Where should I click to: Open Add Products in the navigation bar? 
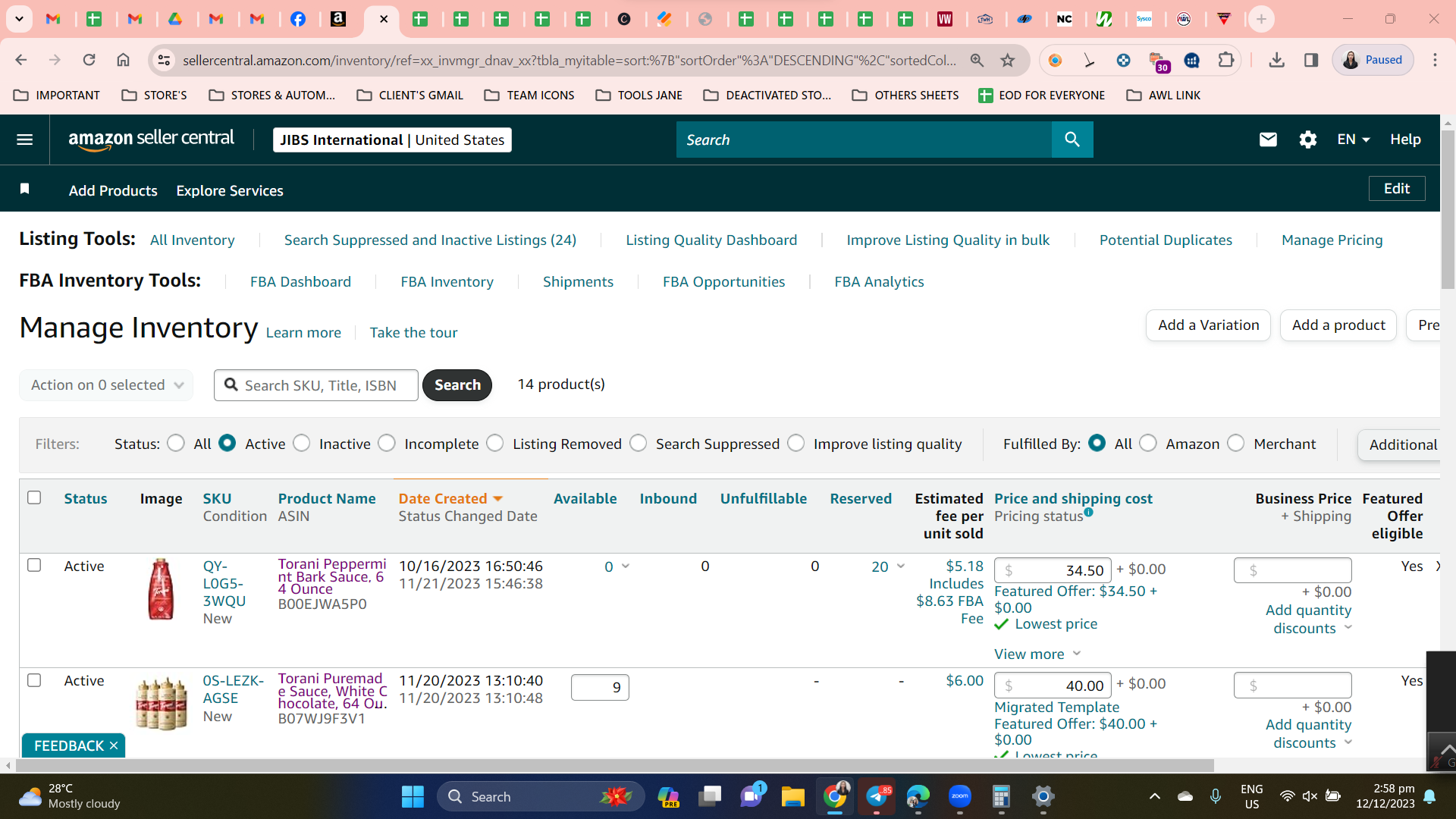click(x=113, y=191)
